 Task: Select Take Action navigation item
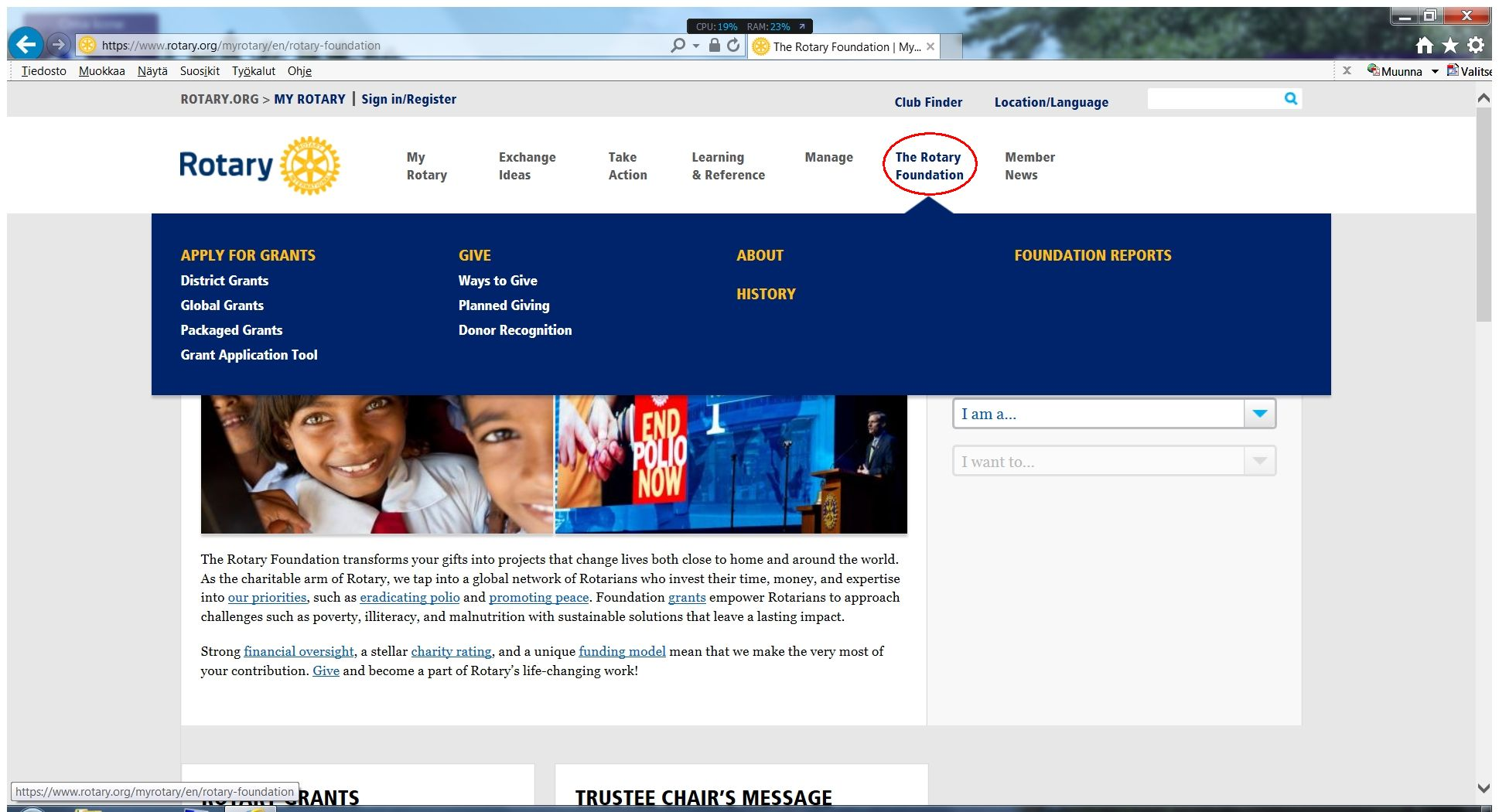point(627,165)
